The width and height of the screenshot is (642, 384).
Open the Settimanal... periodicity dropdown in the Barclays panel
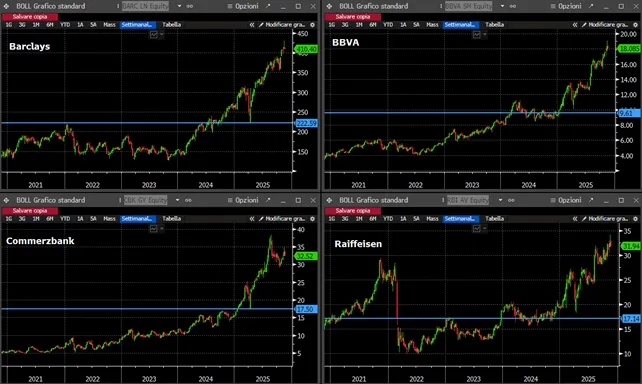[x=138, y=25]
